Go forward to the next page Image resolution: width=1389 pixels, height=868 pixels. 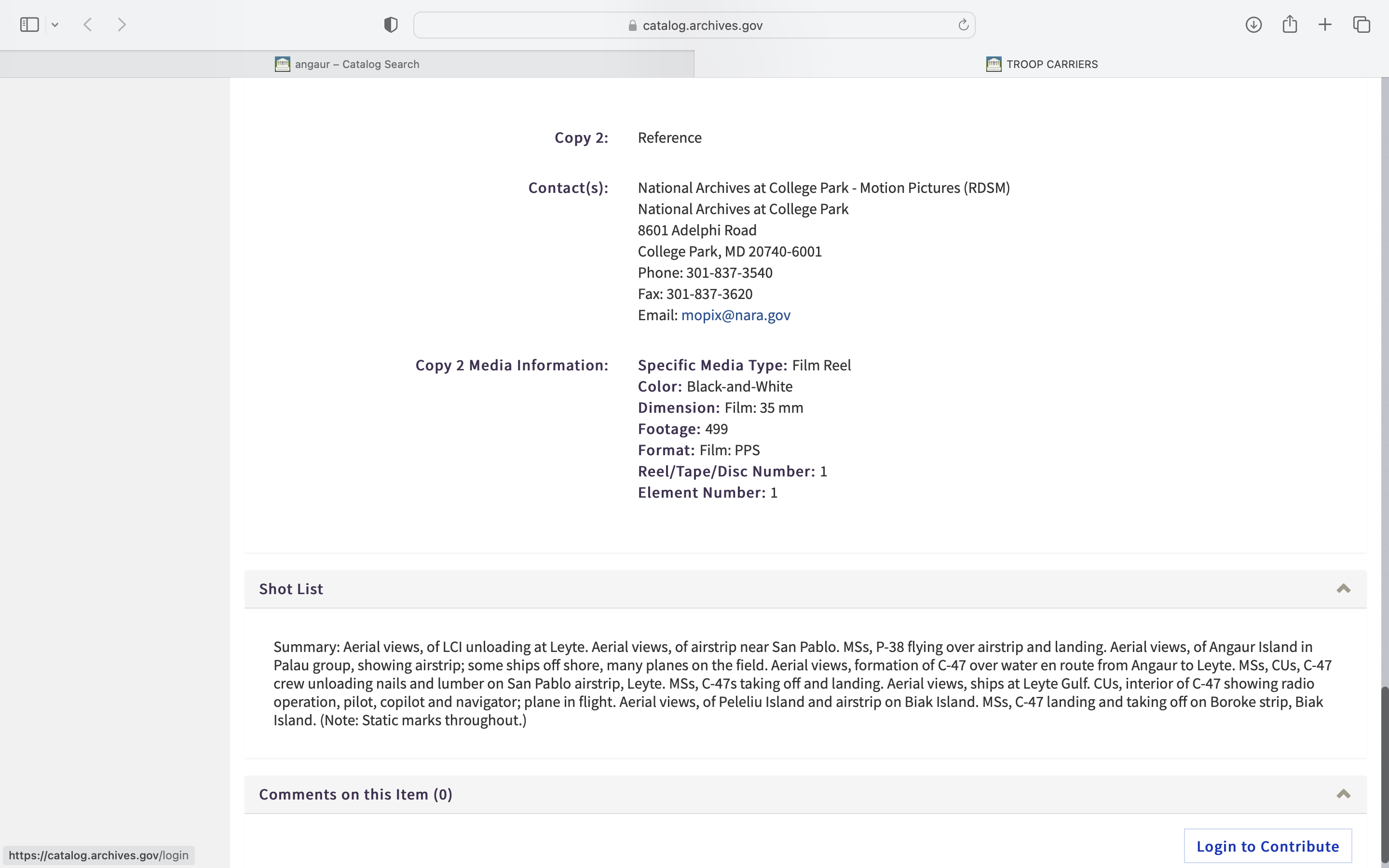point(122,25)
